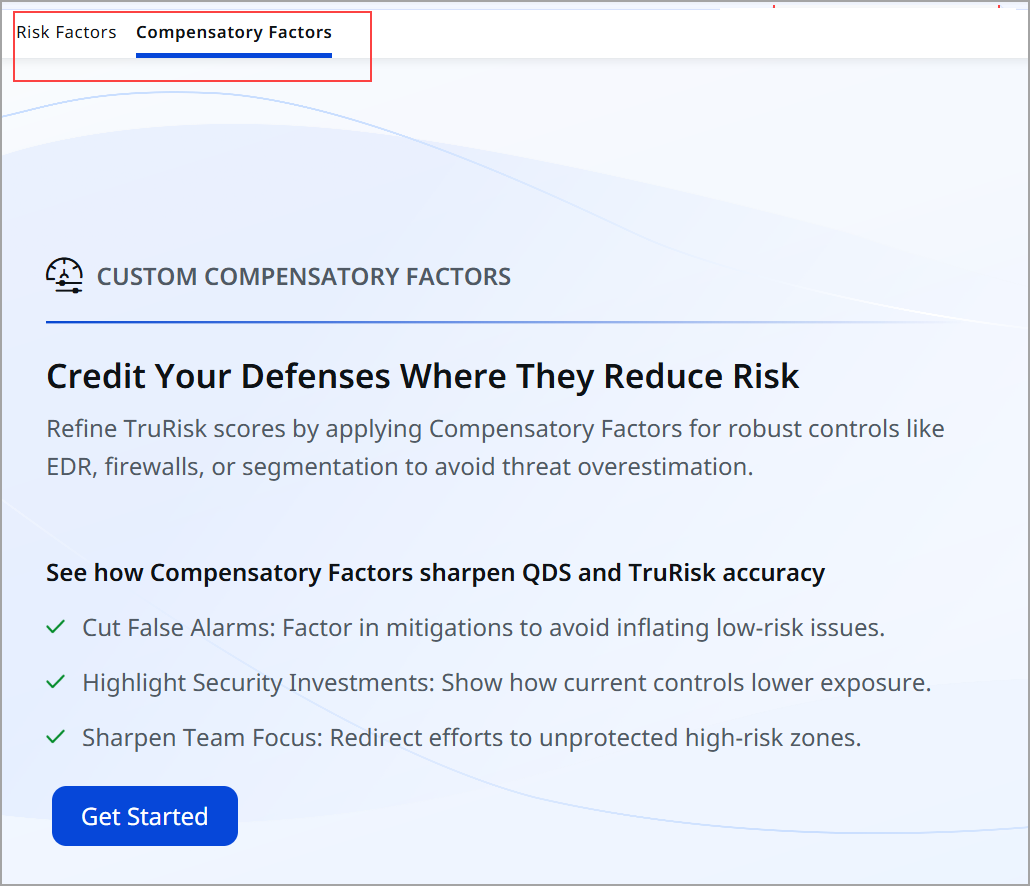This screenshot has height=886, width=1030.
Task: Click the See how Compensatory Factors subheading
Action: pyautogui.click(x=435, y=572)
